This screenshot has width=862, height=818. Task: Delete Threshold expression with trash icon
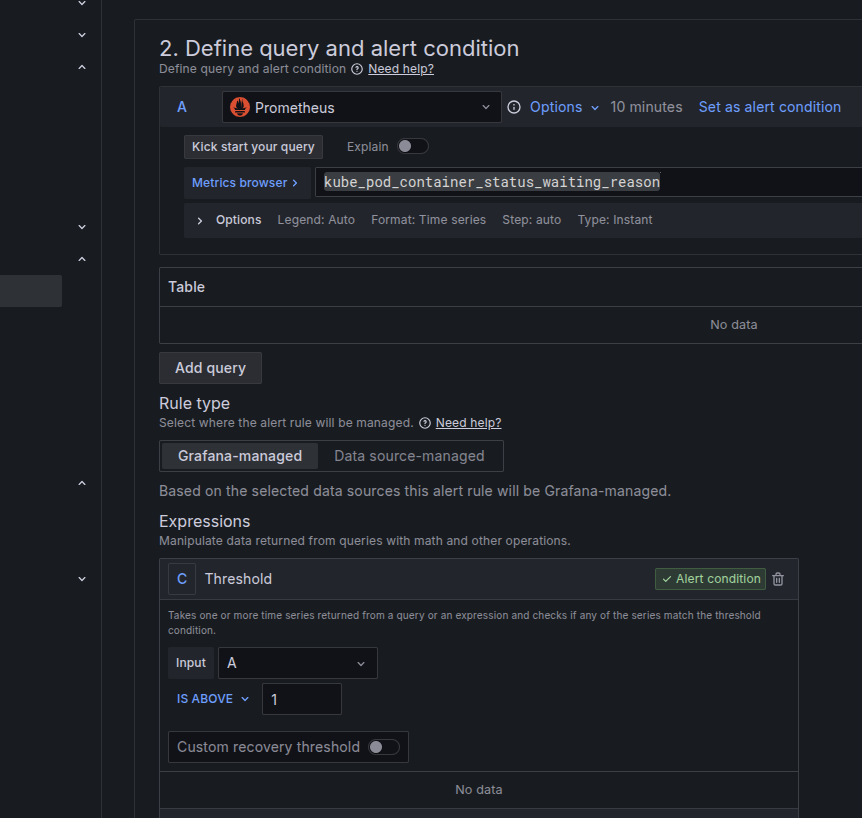point(779,579)
